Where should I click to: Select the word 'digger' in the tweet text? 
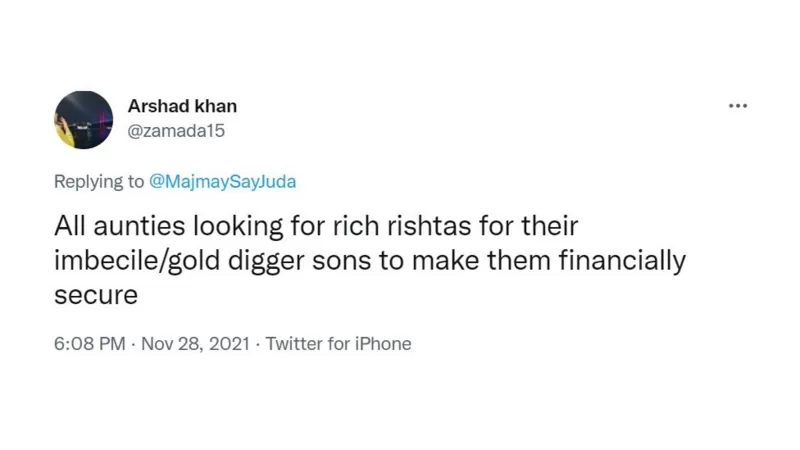(266, 262)
